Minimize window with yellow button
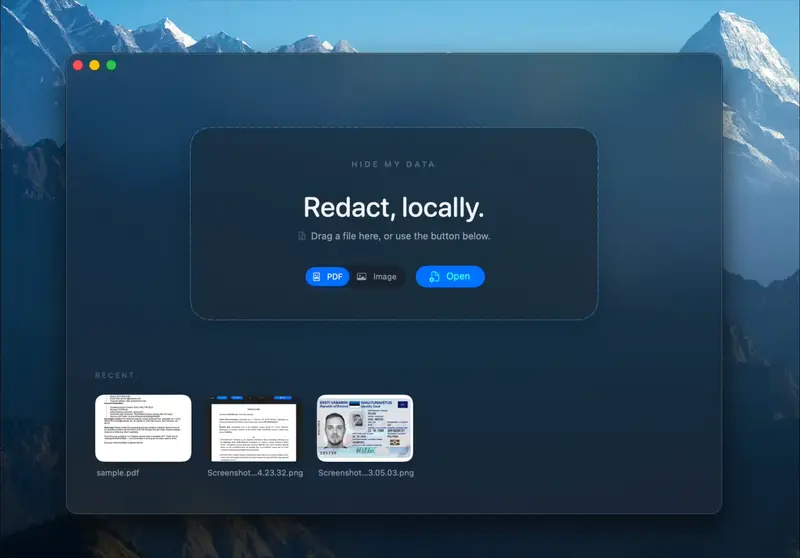This screenshot has width=800, height=558. 94,65
